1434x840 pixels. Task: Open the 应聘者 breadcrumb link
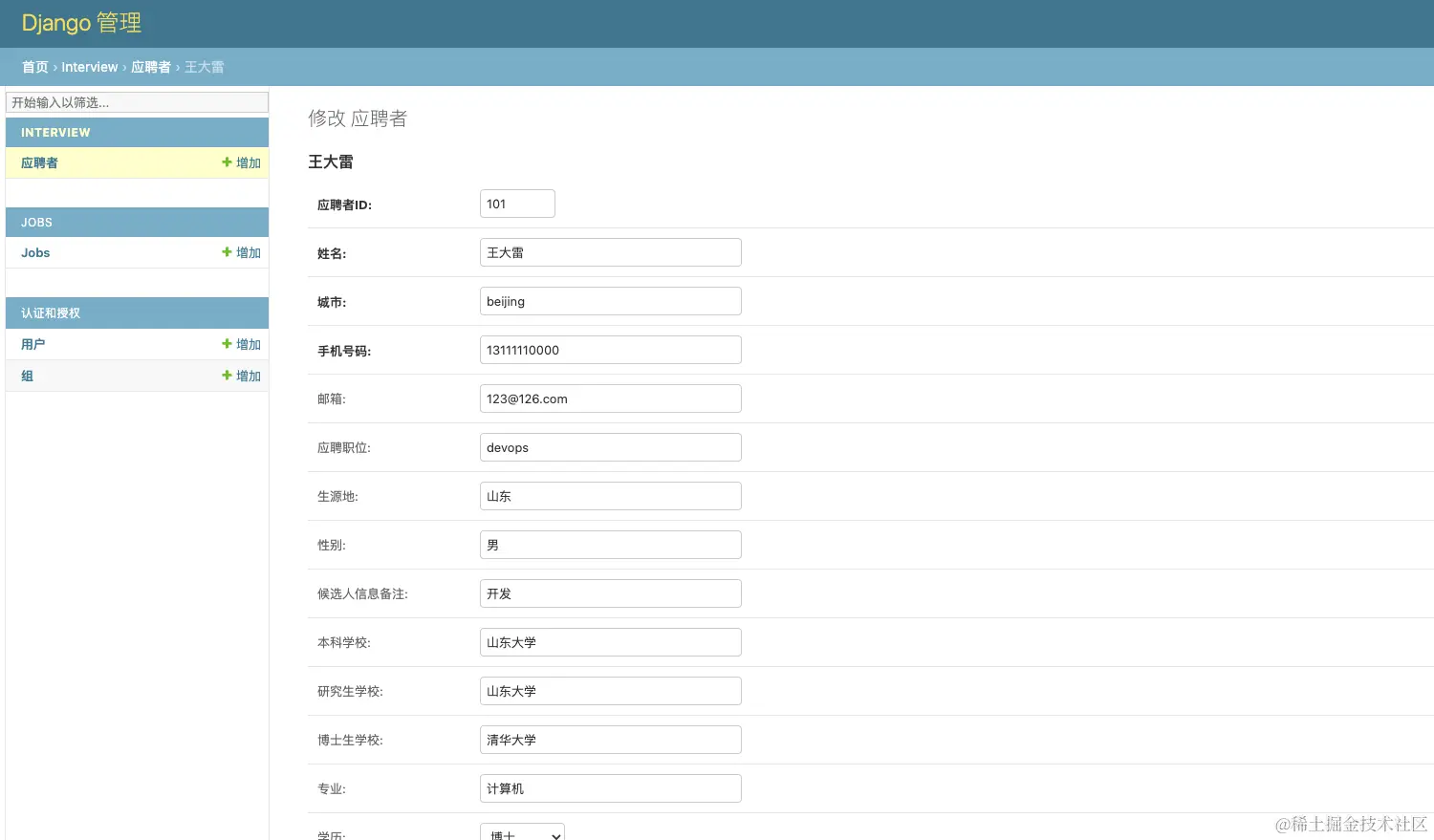(x=151, y=67)
